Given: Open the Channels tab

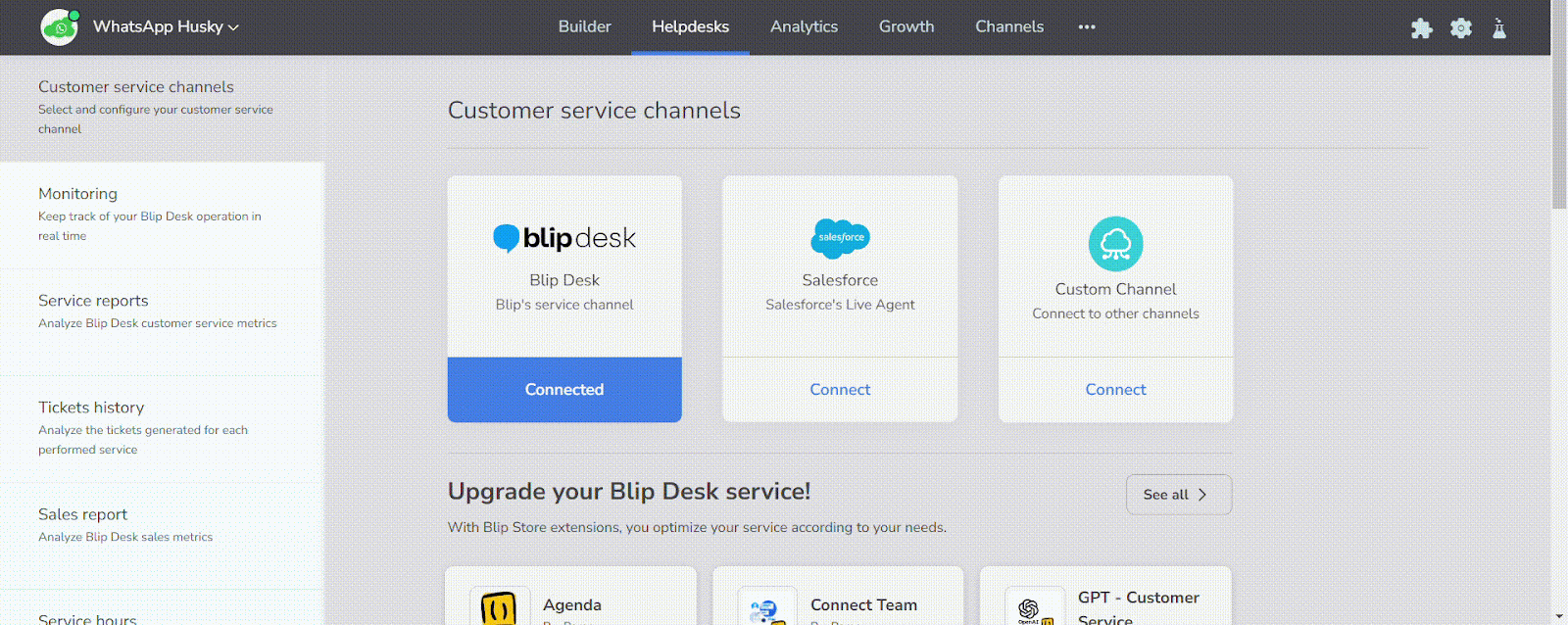Looking at the screenshot, I should coord(1009,26).
